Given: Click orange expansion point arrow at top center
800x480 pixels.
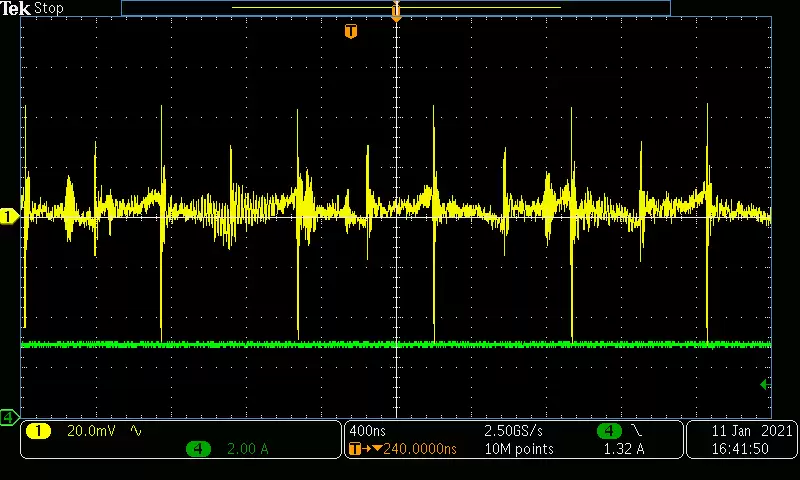Looking at the screenshot, I should tap(396, 12).
